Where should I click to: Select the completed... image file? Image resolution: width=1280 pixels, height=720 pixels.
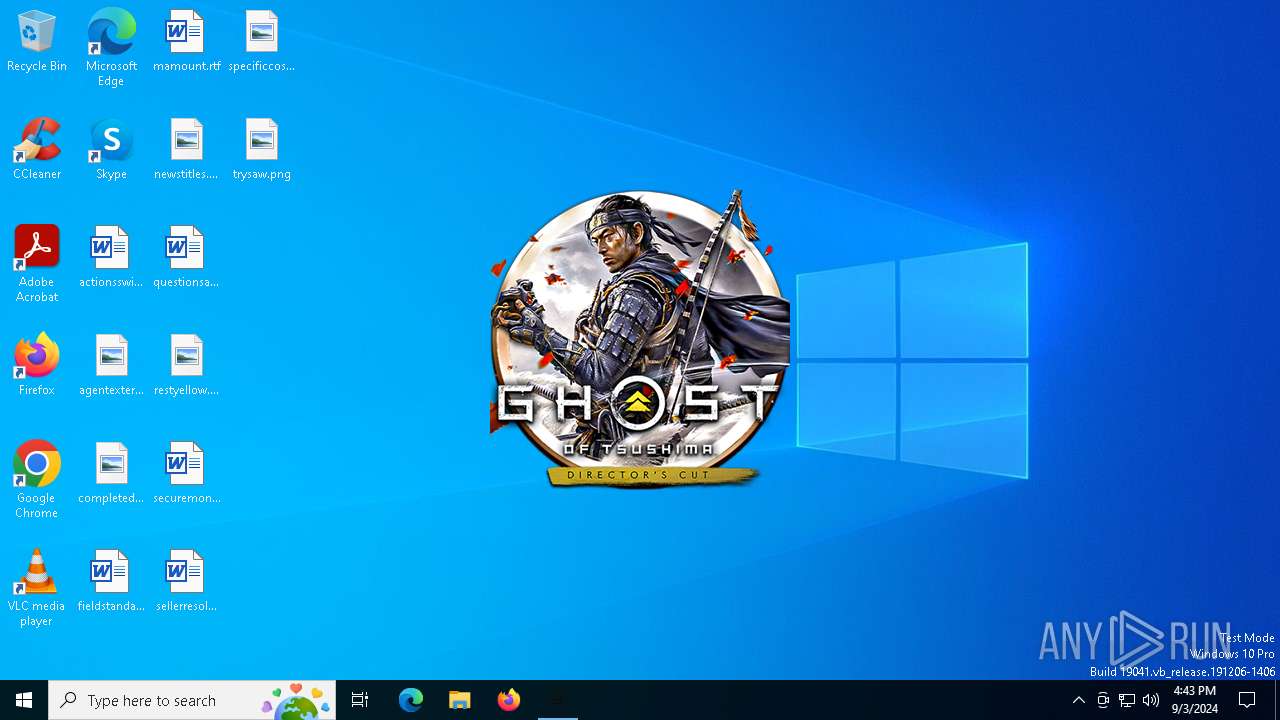pos(111,474)
